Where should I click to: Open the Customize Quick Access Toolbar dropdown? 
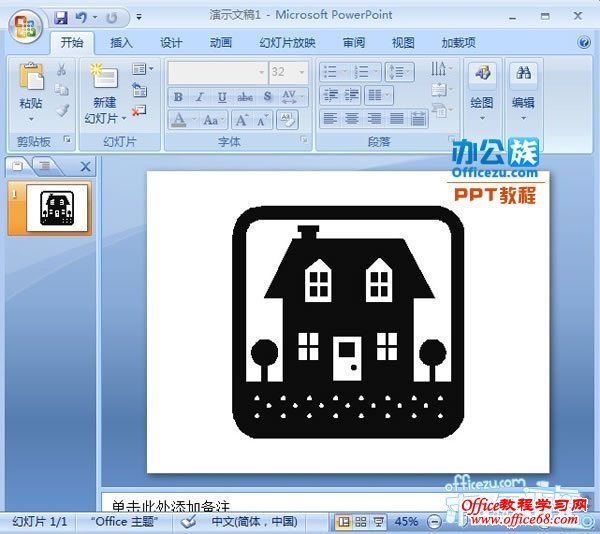tap(139, 17)
